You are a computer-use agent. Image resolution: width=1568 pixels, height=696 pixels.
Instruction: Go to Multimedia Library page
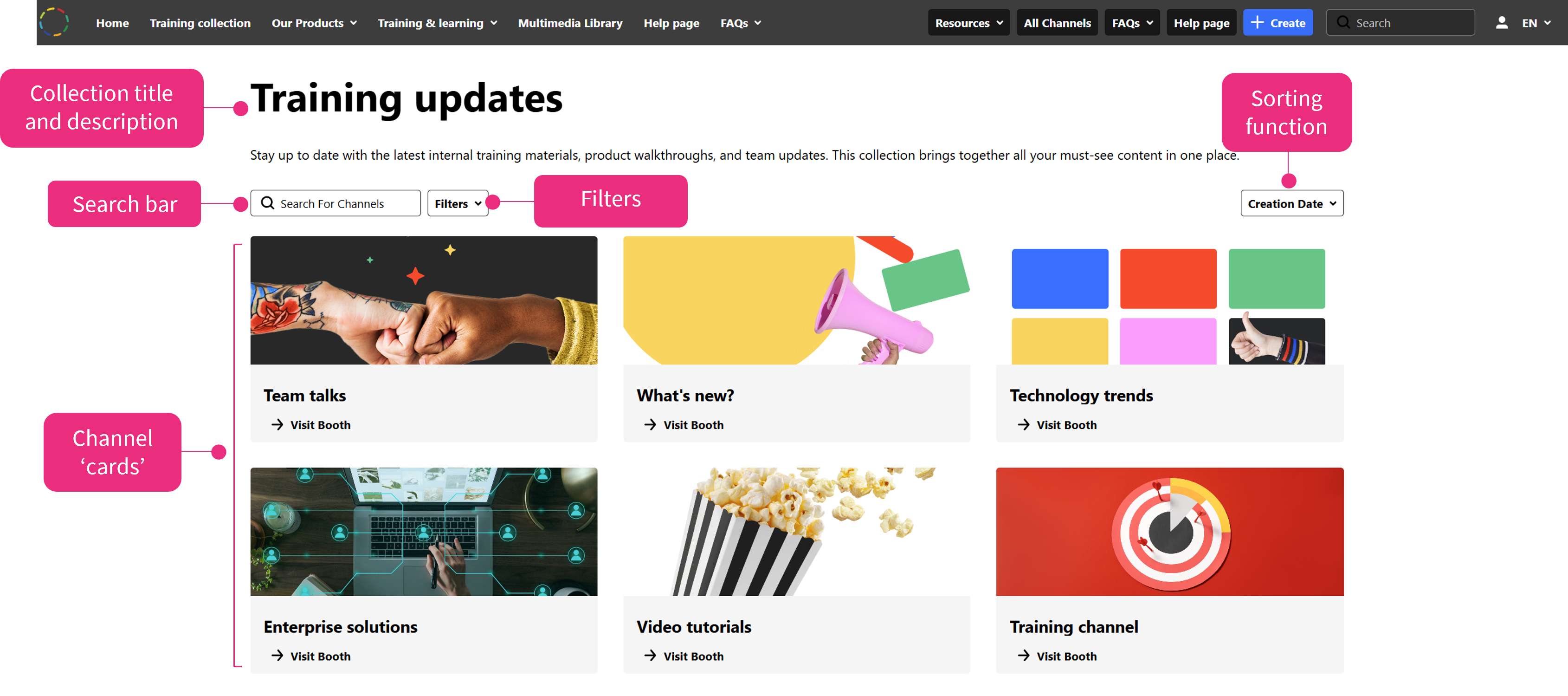[x=570, y=23]
